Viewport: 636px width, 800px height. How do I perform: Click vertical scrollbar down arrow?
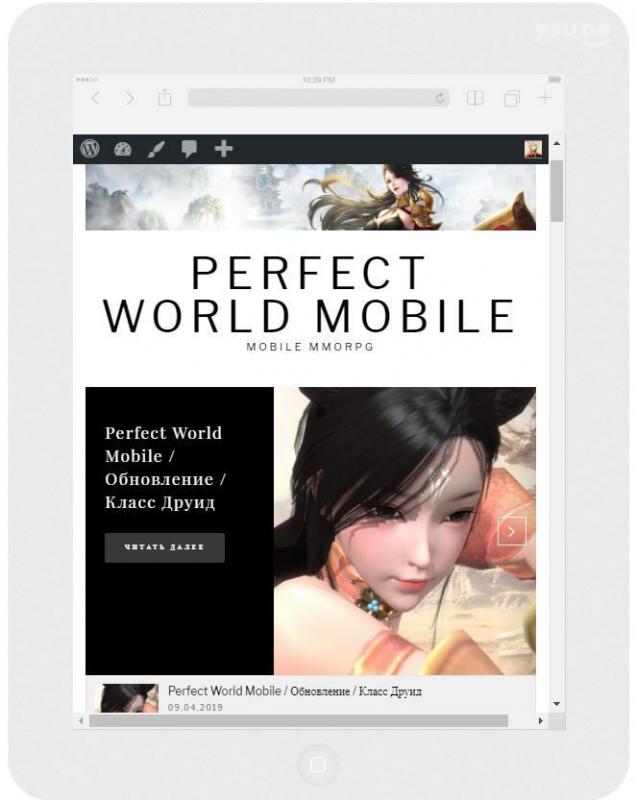tap(557, 704)
